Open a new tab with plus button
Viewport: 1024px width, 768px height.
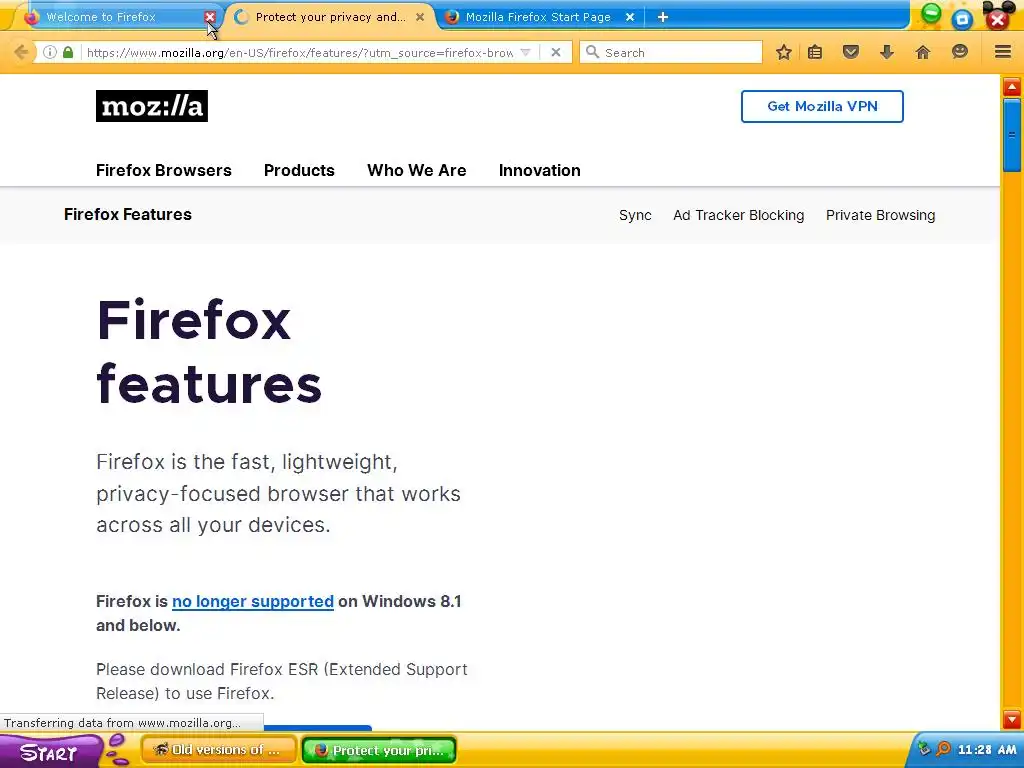(663, 17)
